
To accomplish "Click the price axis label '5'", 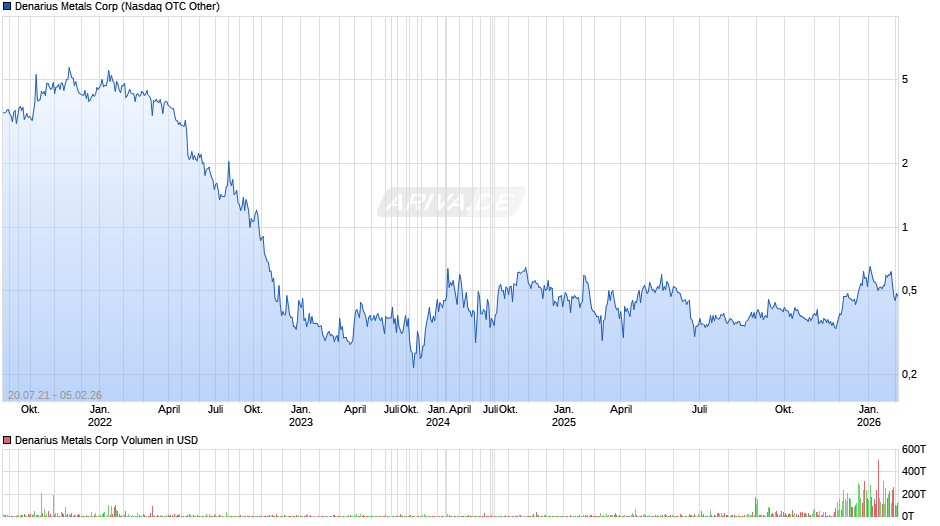I will pos(905,79).
